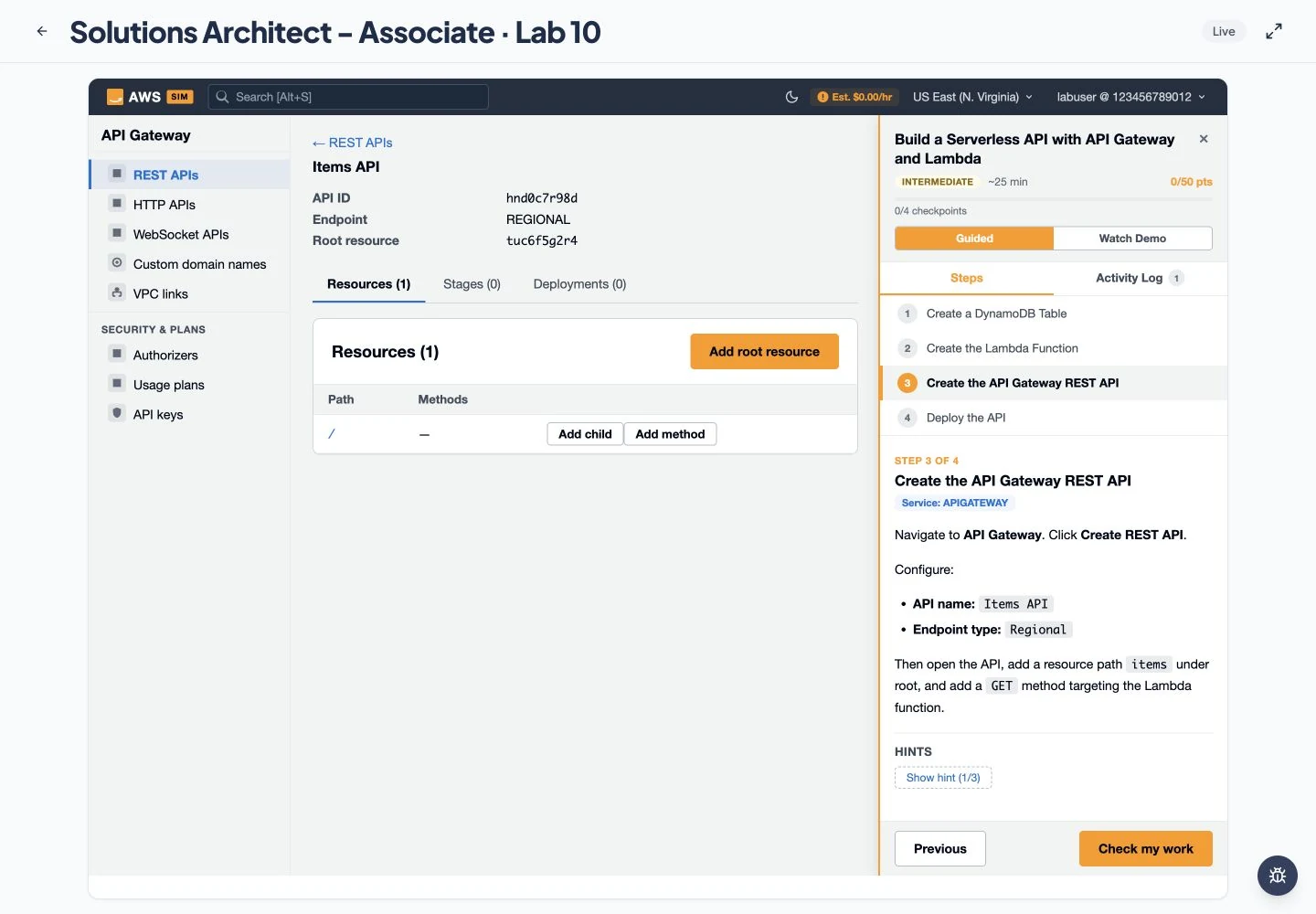Show hint (1/3)
The height and width of the screenshot is (914, 1316).
point(943,778)
